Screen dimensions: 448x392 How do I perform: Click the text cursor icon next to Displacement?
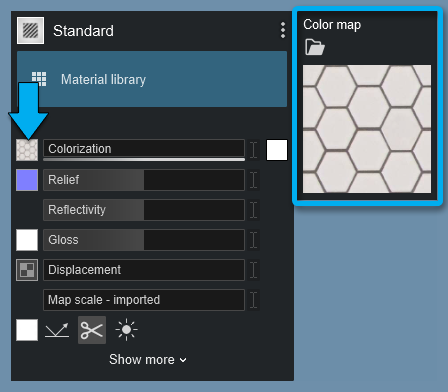tap(254, 270)
